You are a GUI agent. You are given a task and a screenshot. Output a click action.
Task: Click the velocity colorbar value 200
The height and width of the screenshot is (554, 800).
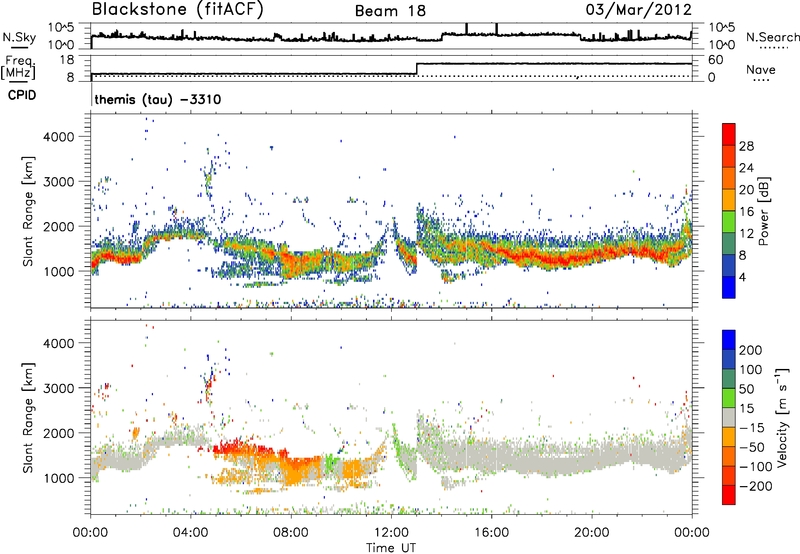coord(751,350)
